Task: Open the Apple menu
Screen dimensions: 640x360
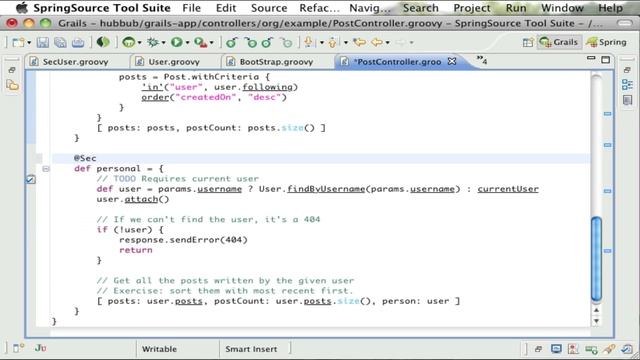Action: tap(21, 7)
